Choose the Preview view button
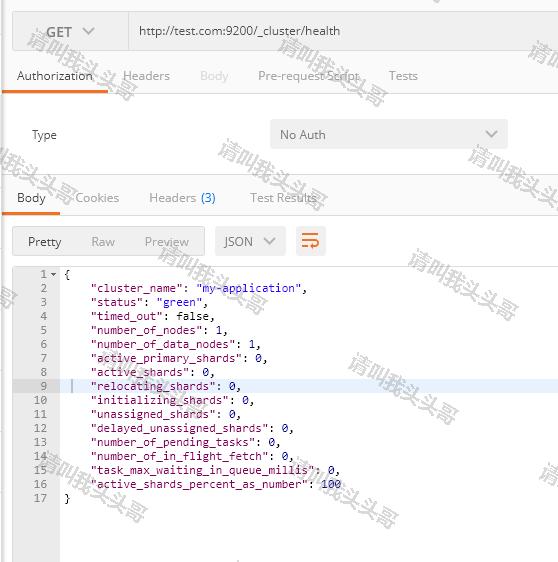 tap(167, 242)
